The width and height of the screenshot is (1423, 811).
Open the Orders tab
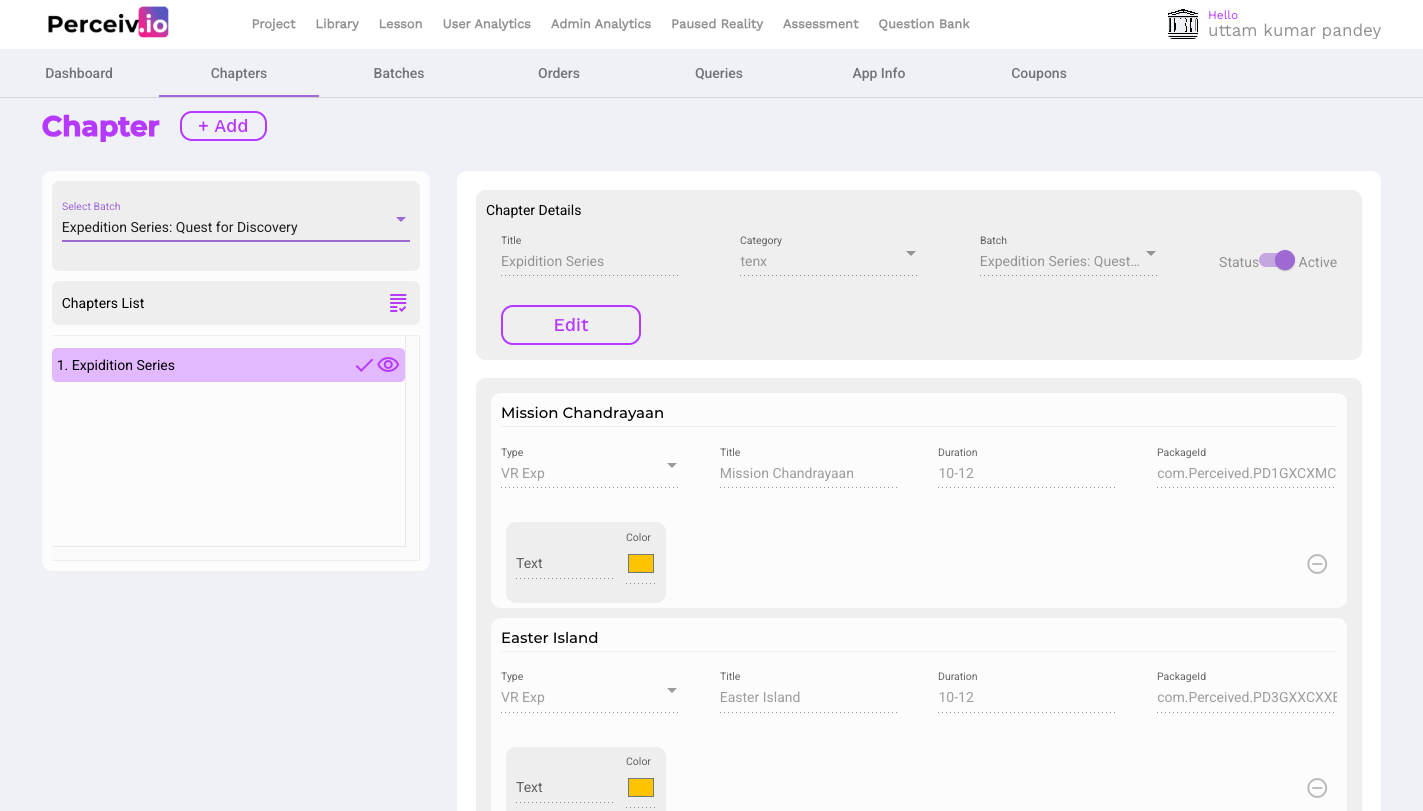tap(559, 73)
